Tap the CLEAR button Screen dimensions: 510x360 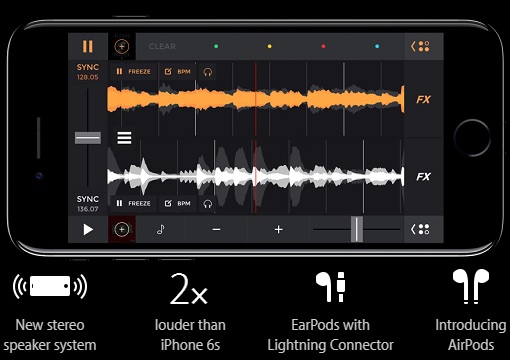pyautogui.click(x=162, y=46)
